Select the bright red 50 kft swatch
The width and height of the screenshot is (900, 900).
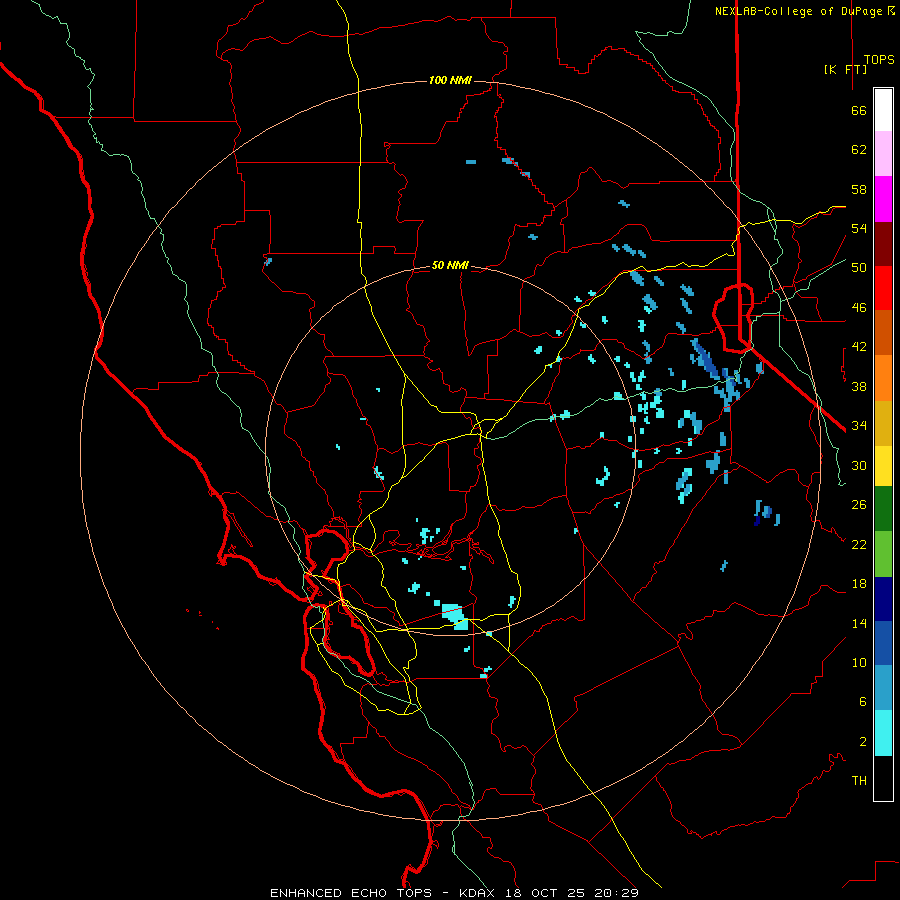coord(883,288)
